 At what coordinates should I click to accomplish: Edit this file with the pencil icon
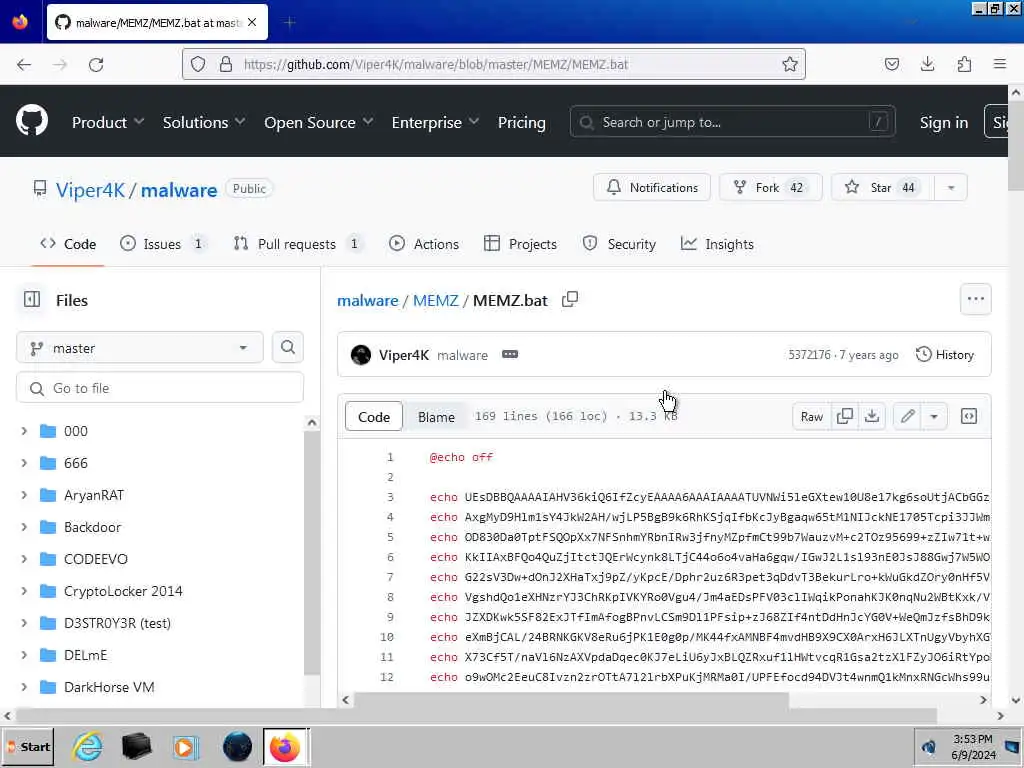pos(907,417)
